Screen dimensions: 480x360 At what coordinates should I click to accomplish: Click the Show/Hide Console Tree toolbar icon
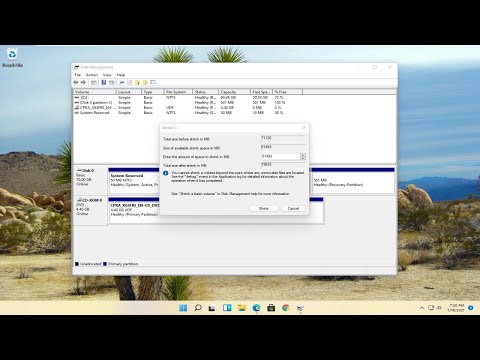pos(94,82)
